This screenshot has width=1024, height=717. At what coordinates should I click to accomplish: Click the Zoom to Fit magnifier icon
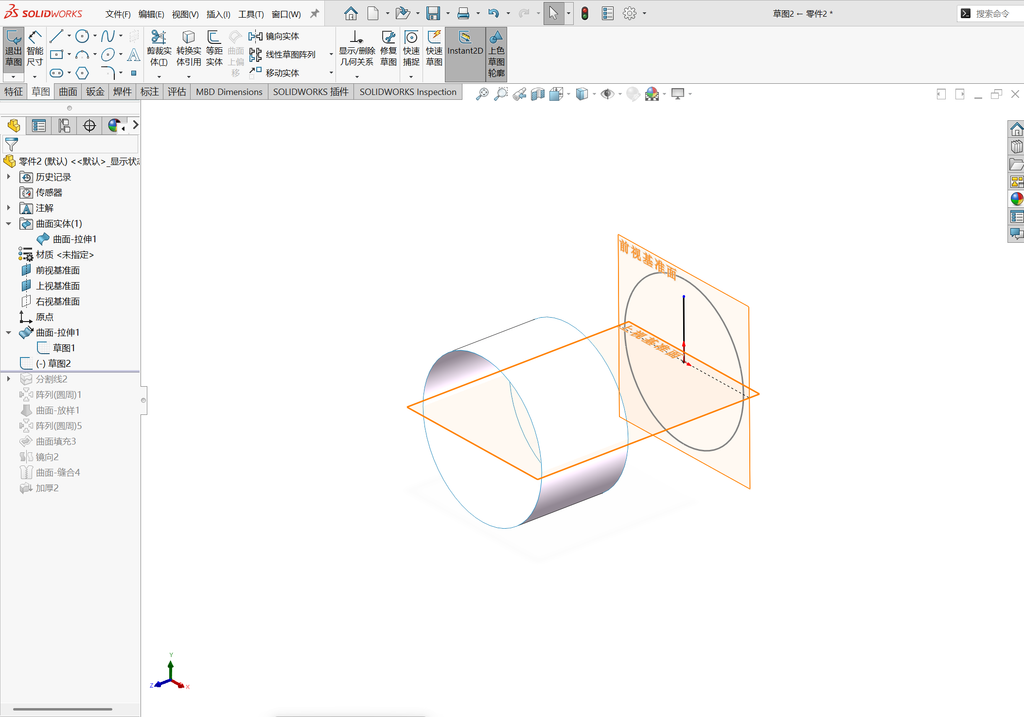[x=482, y=94]
